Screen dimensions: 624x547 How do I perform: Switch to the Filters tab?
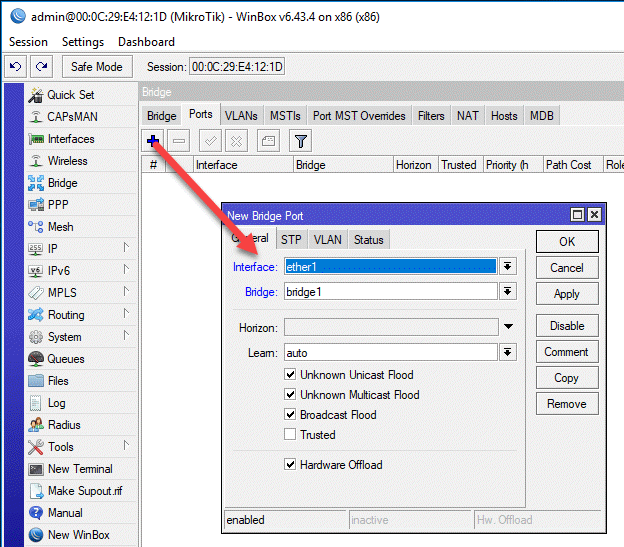[x=431, y=116]
